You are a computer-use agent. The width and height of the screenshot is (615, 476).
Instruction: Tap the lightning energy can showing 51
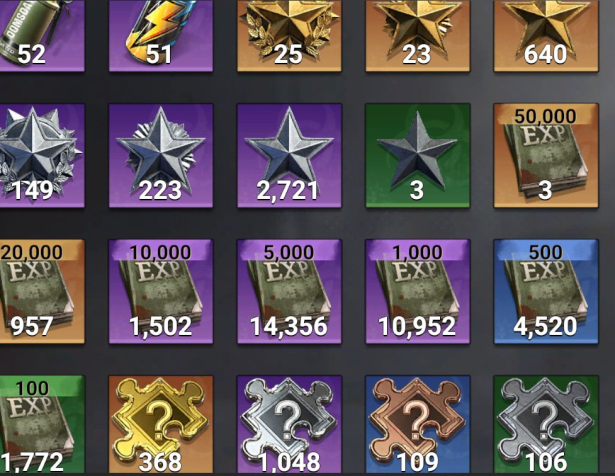(161, 36)
